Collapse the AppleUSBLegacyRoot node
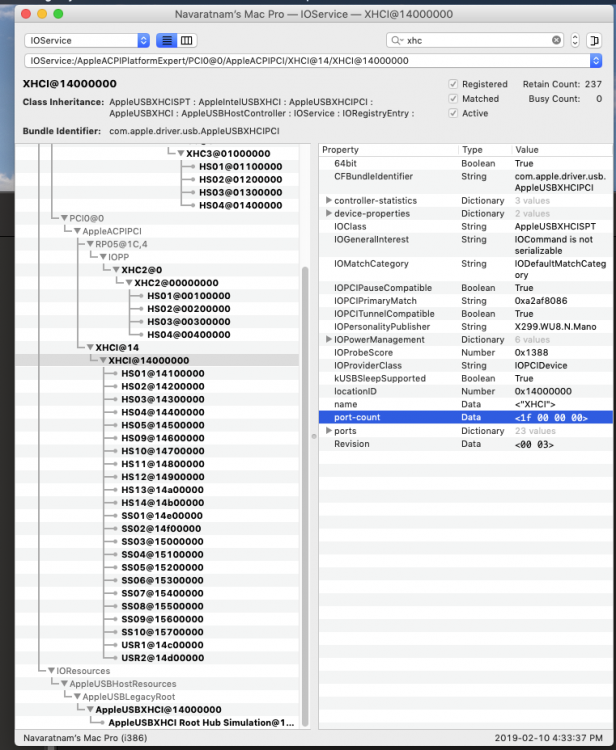Screen dimensions: 616x750 pyautogui.click(x=77, y=696)
